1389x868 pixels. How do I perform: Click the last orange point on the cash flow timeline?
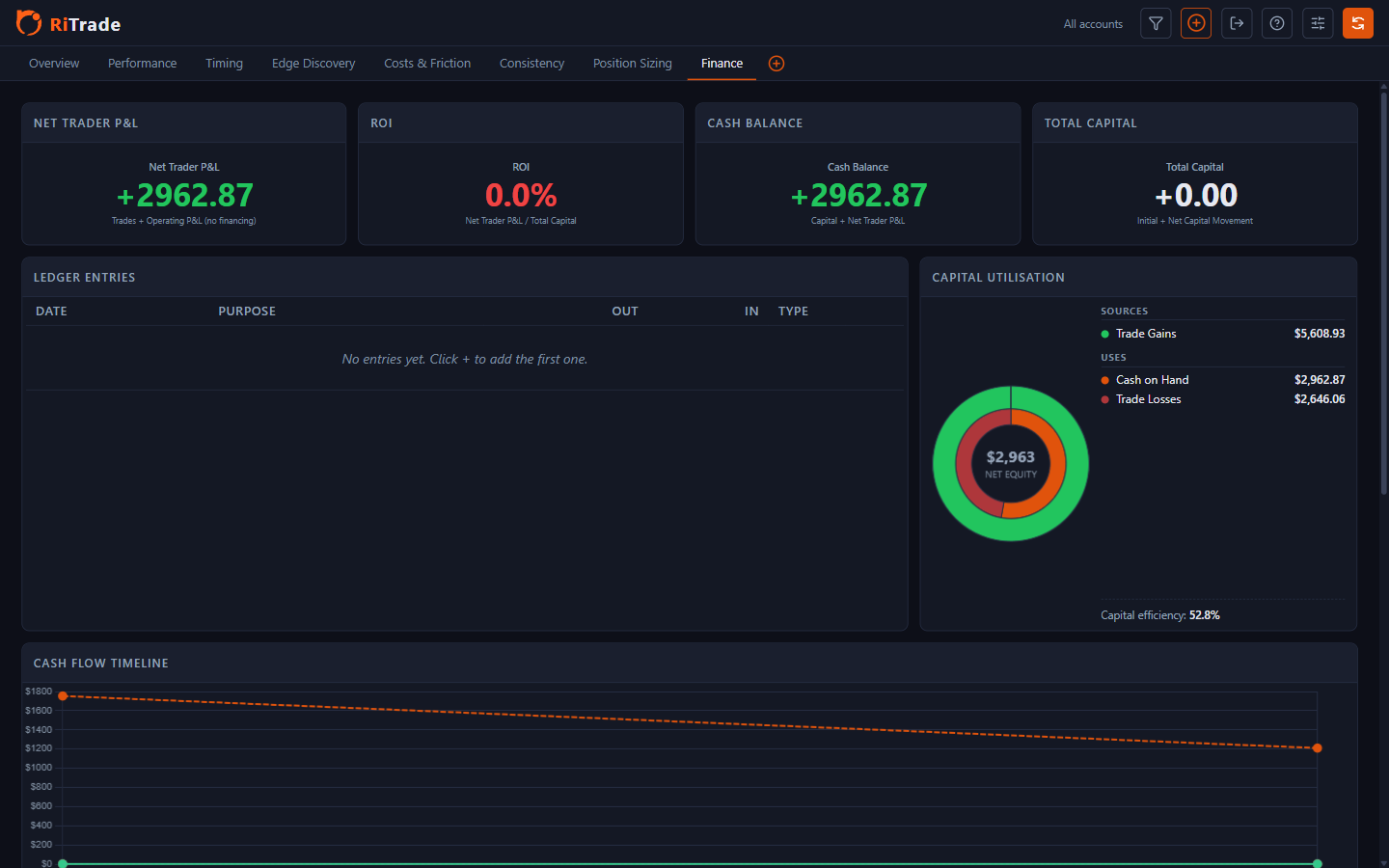point(1318,748)
